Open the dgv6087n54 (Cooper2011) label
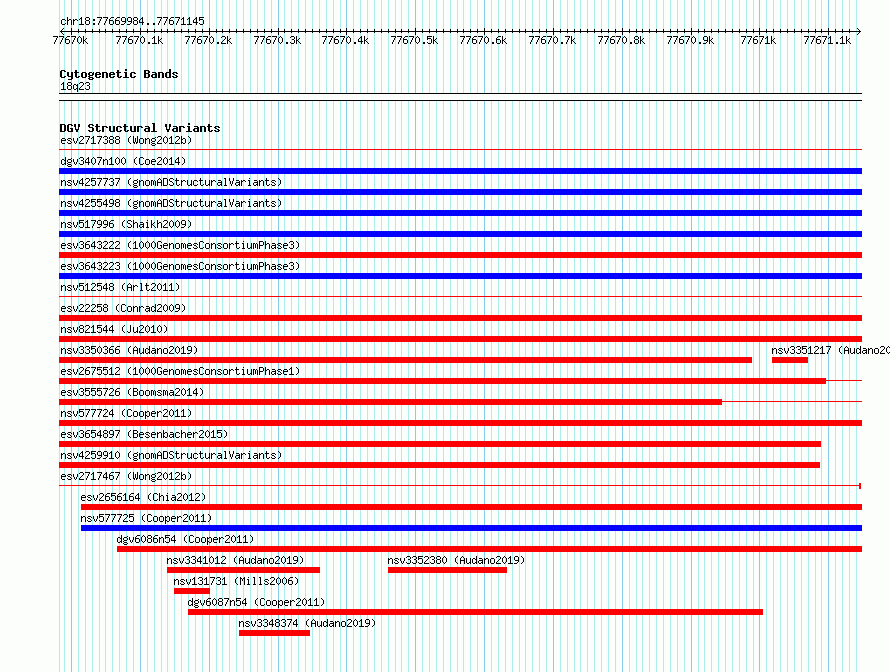 [x=256, y=602]
